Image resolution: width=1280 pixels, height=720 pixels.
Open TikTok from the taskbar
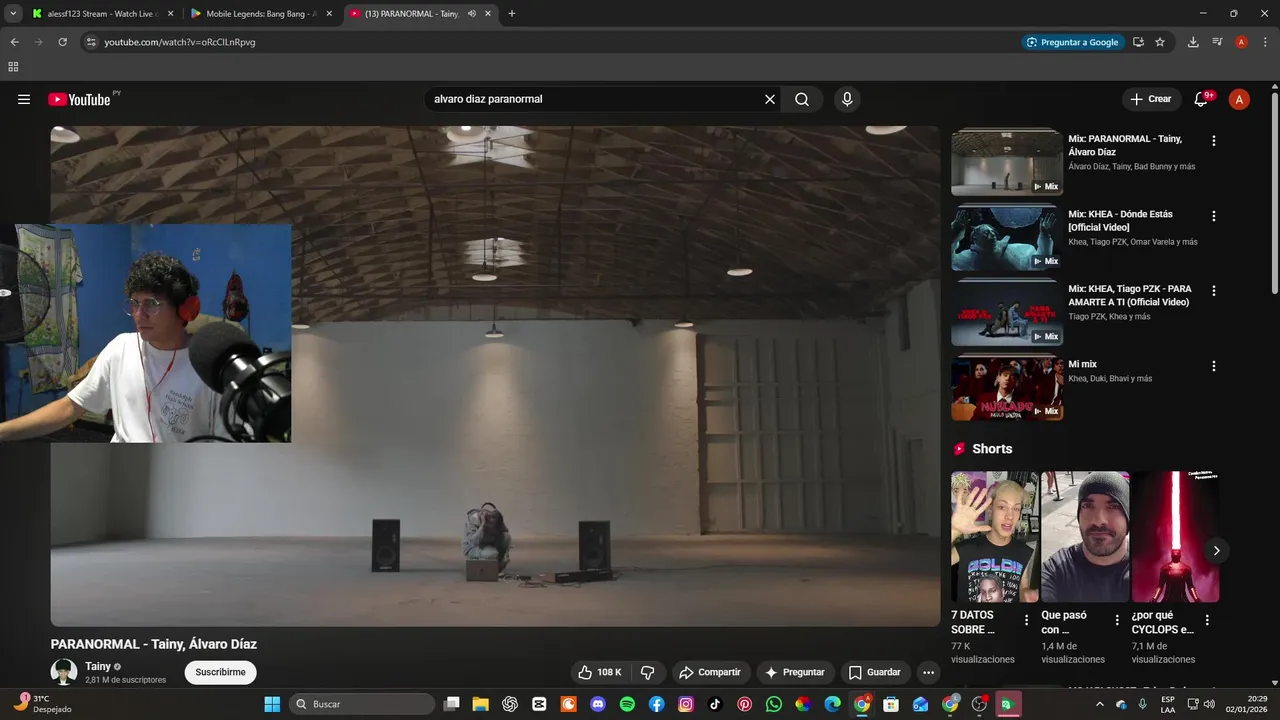point(715,704)
